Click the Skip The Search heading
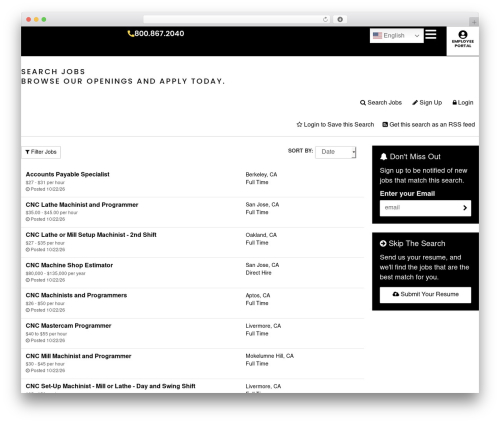 pyautogui.click(x=417, y=244)
